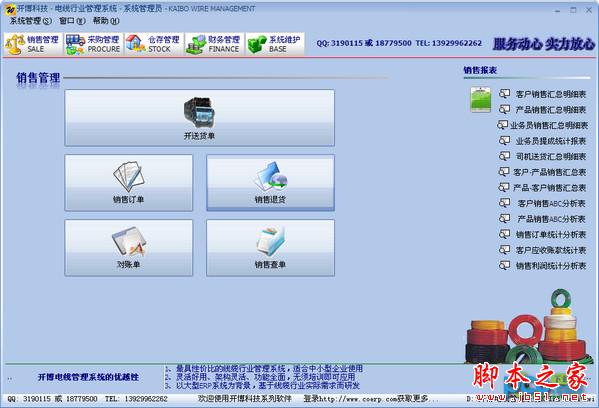The height and width of the screenshot is (408, 599).
Task: Open 客户销售汇总明细表 report
Action: click(x=550, y=94)
